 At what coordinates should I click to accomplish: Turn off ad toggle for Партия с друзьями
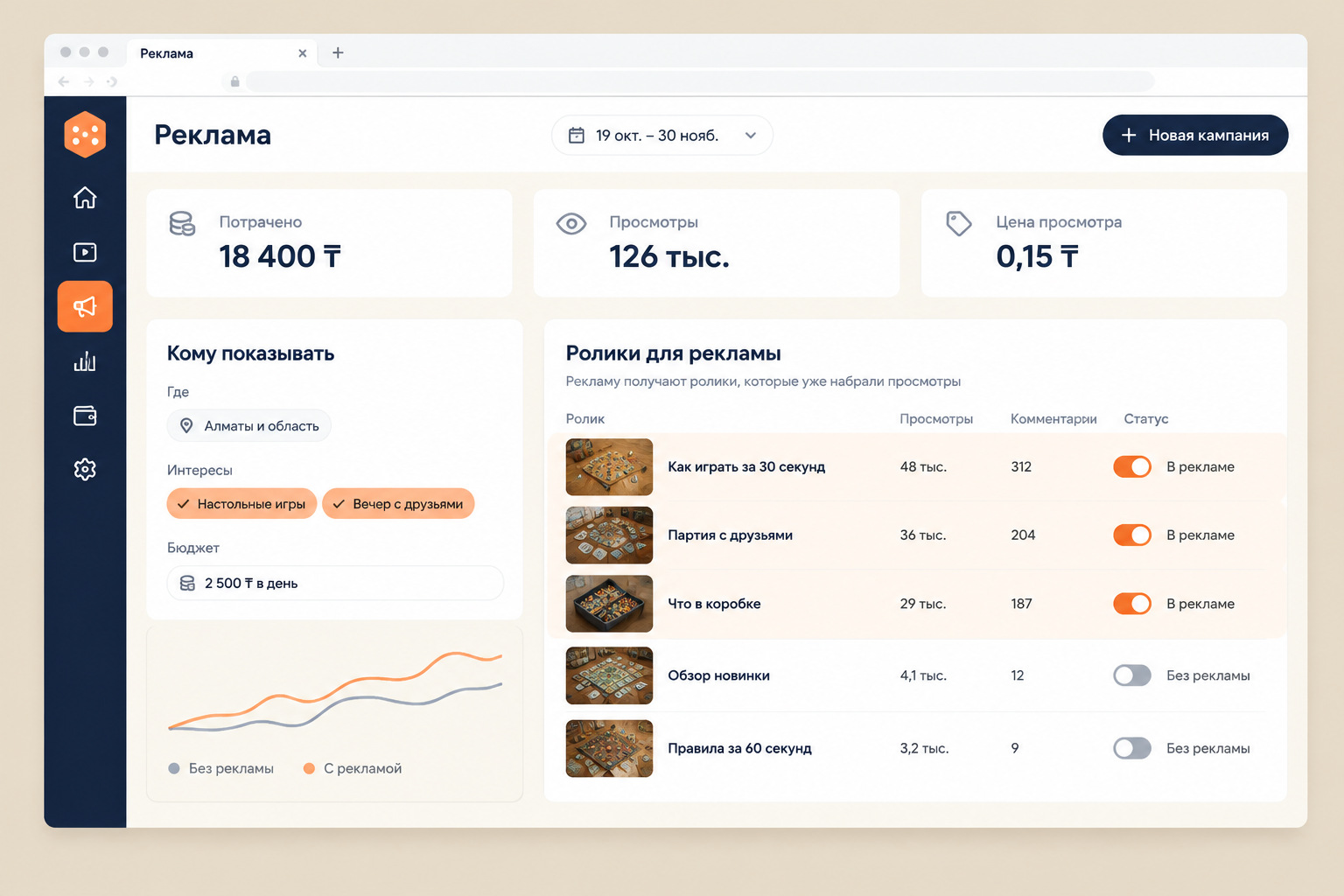coord(1132,535)
